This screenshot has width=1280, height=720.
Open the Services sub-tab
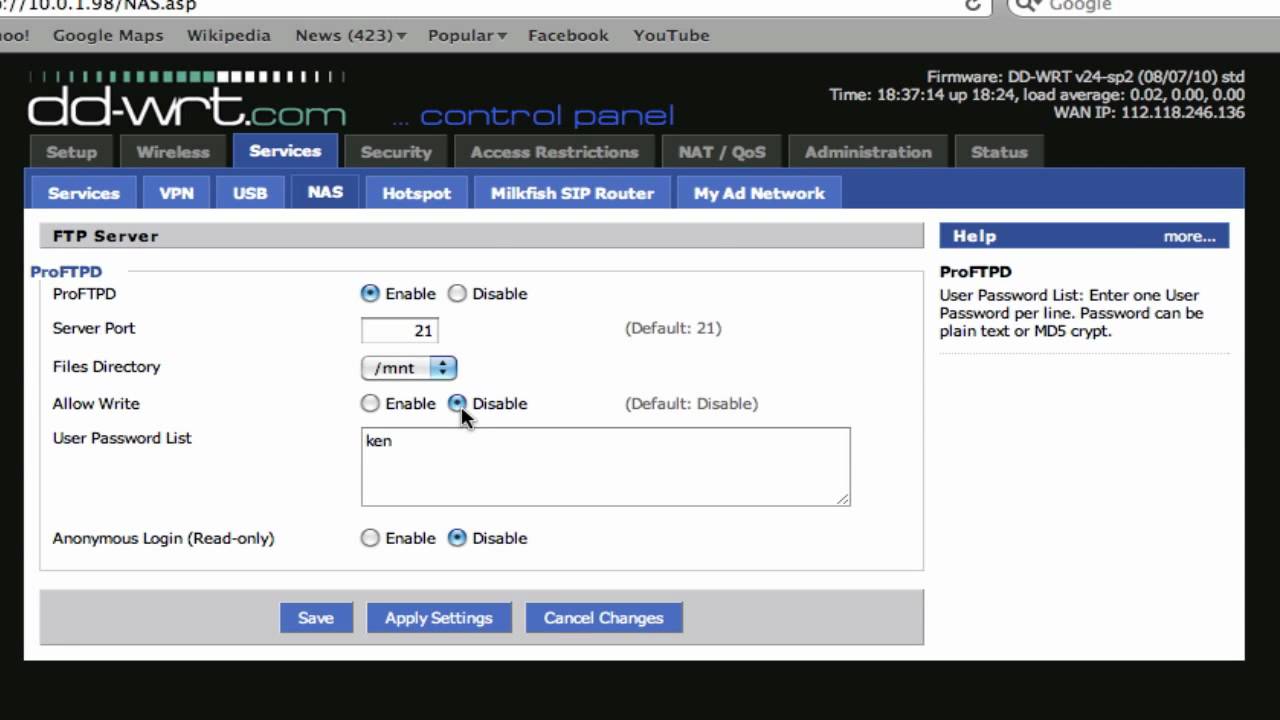(84, 193)
